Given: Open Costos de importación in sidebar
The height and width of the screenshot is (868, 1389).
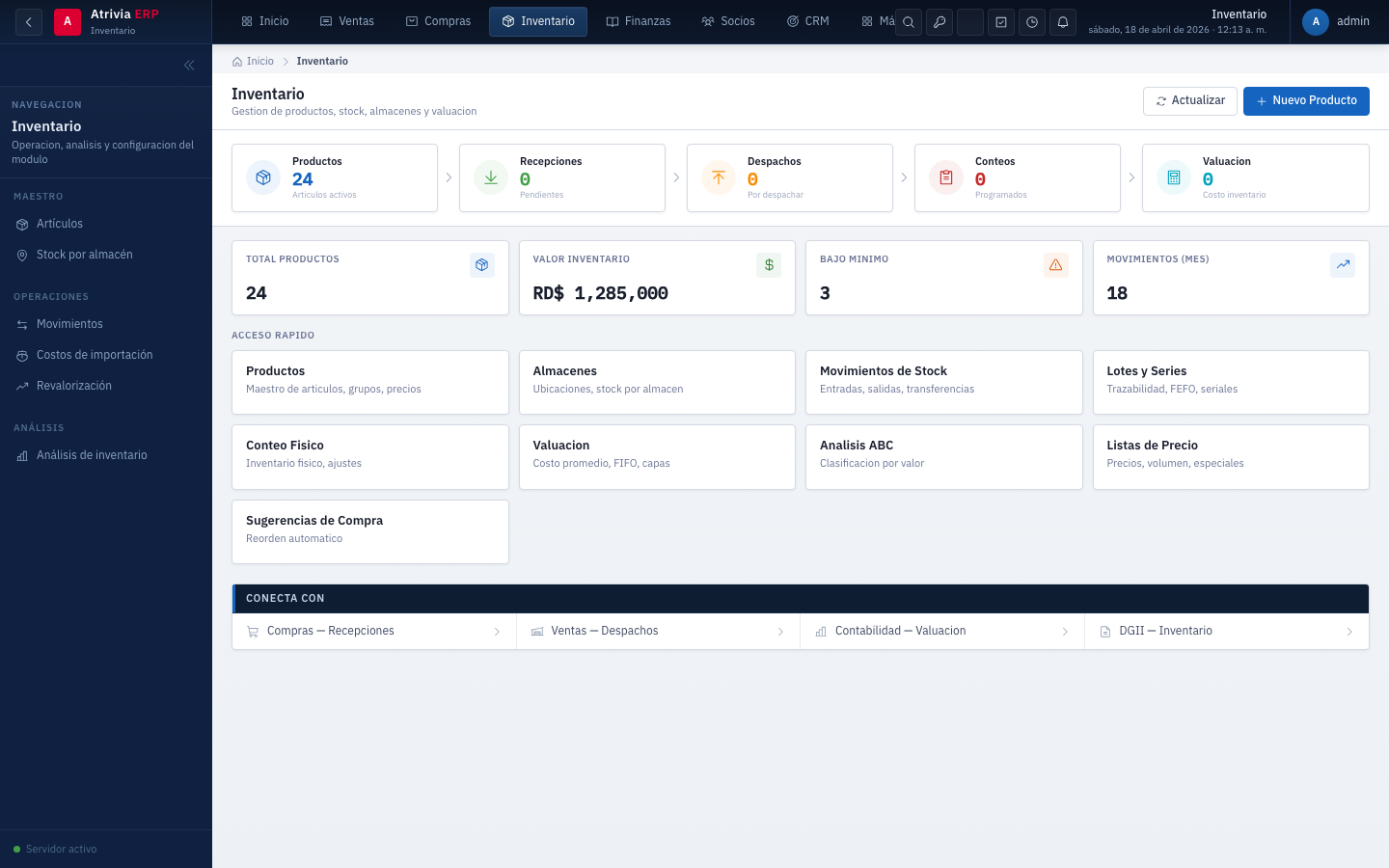Looking at the screenshot, I should click(106, 355).
